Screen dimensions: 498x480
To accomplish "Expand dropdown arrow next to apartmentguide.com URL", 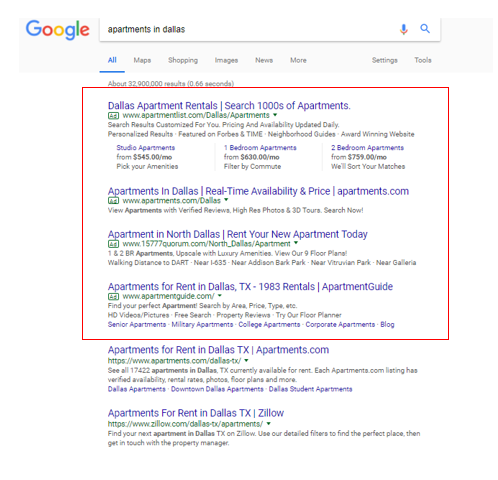I will (220, 296).
